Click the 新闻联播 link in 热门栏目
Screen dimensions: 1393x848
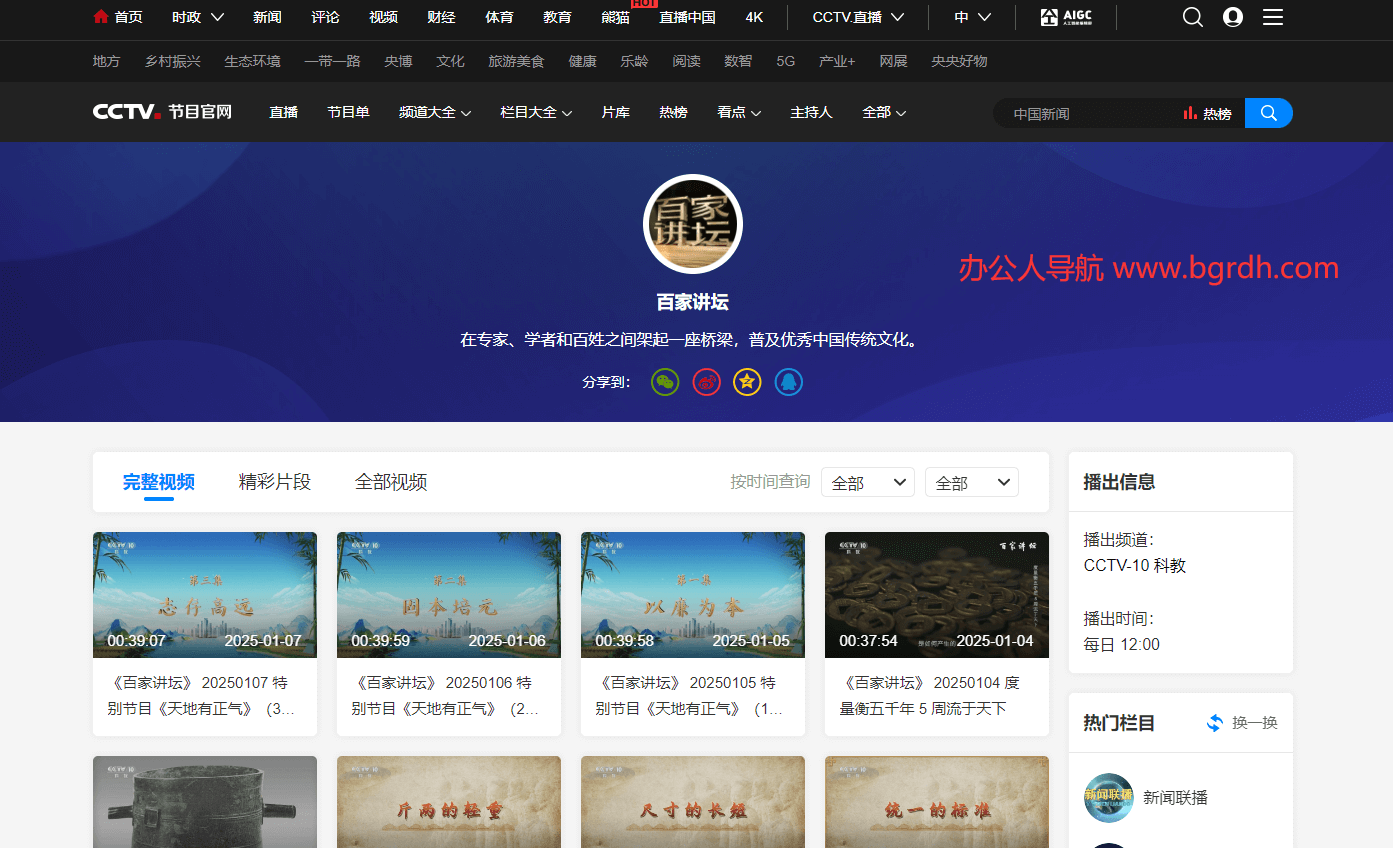[x=1174, y=797]
